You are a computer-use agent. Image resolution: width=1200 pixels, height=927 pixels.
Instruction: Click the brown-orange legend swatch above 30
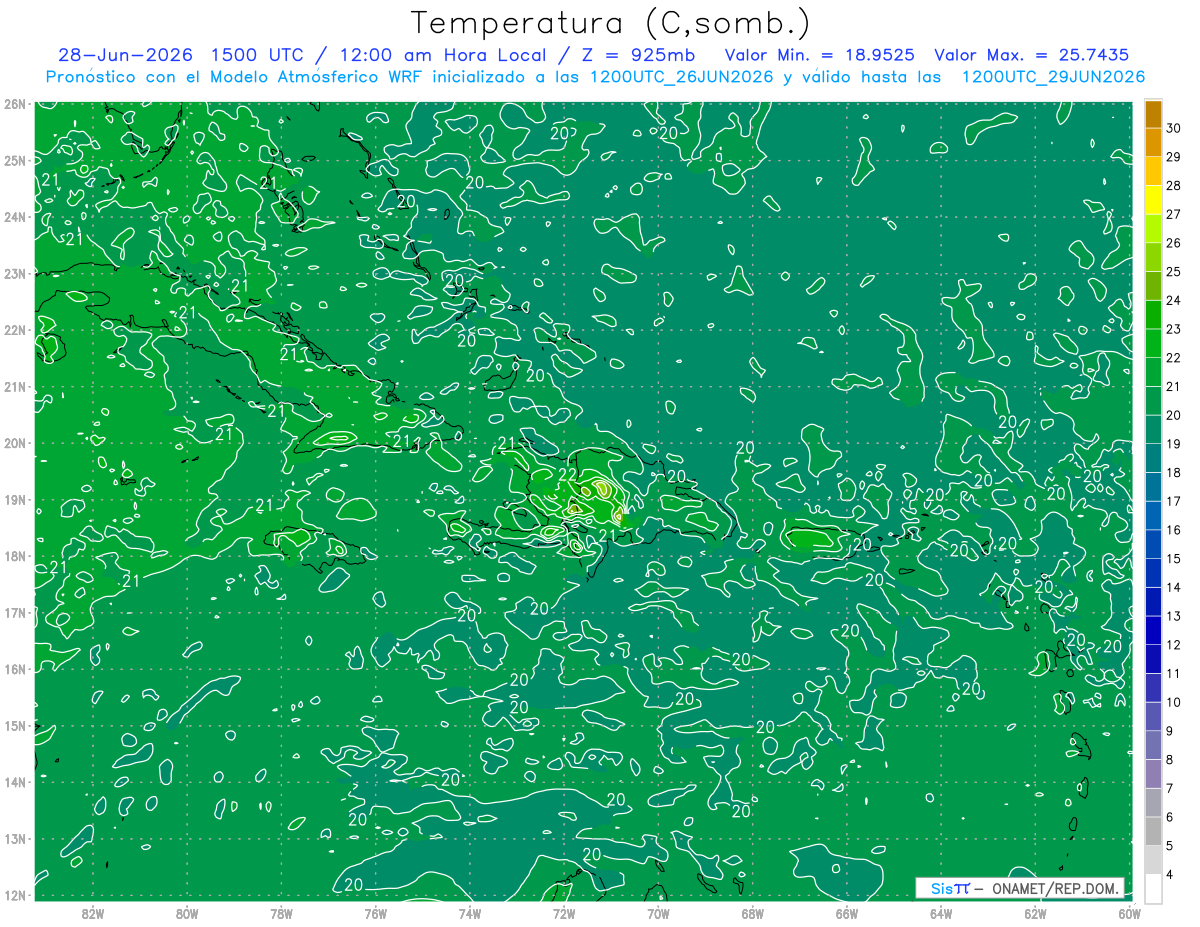coord(1153,113)
